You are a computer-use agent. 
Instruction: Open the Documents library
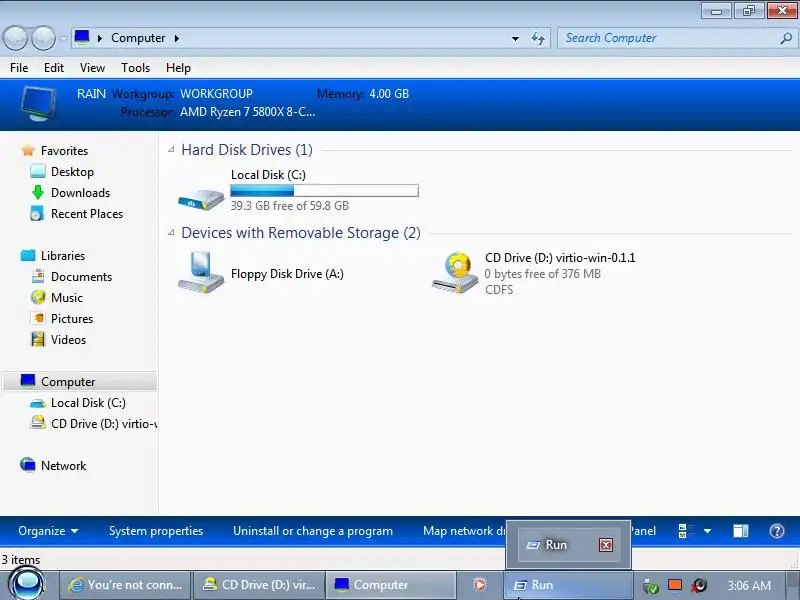pyautogui.click(x=81, y=277)
